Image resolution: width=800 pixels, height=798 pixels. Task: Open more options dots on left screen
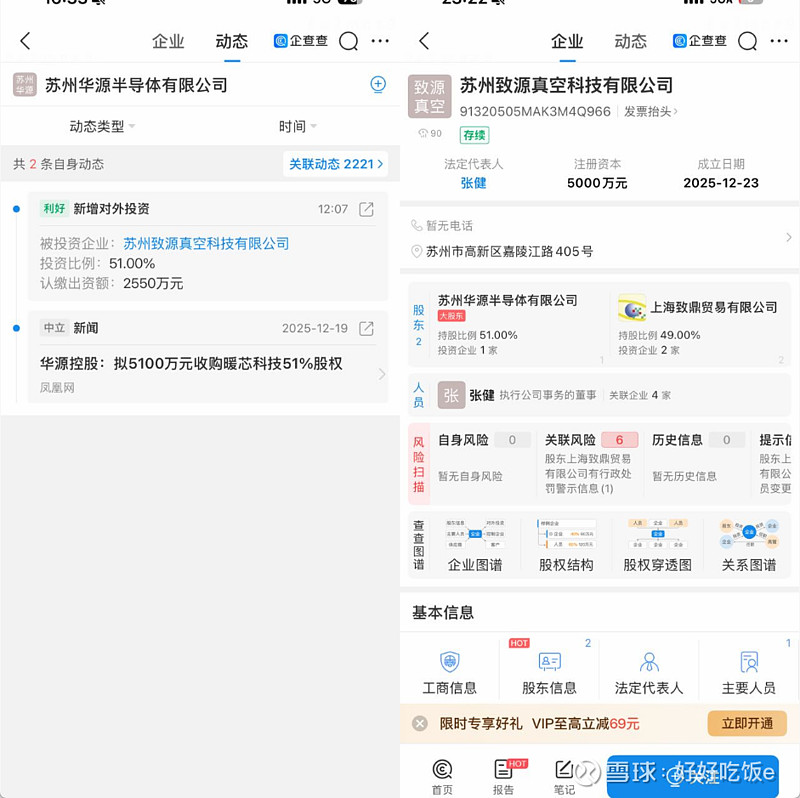tap(380, 41)
